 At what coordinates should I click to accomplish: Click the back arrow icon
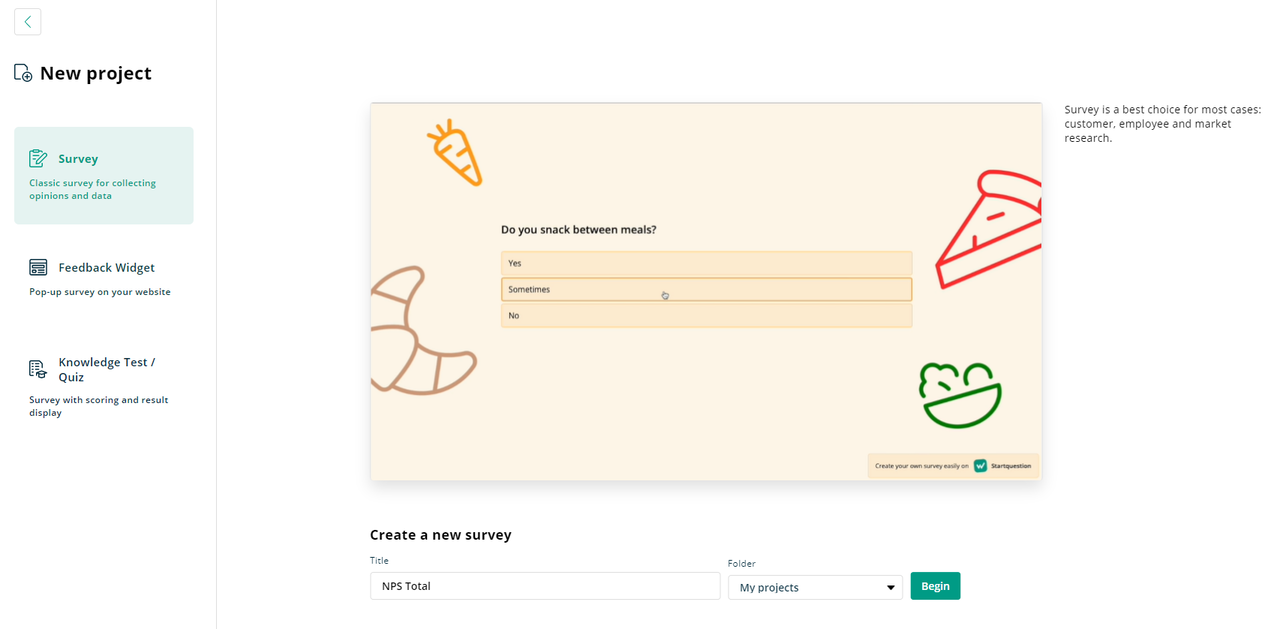(28, 21)
